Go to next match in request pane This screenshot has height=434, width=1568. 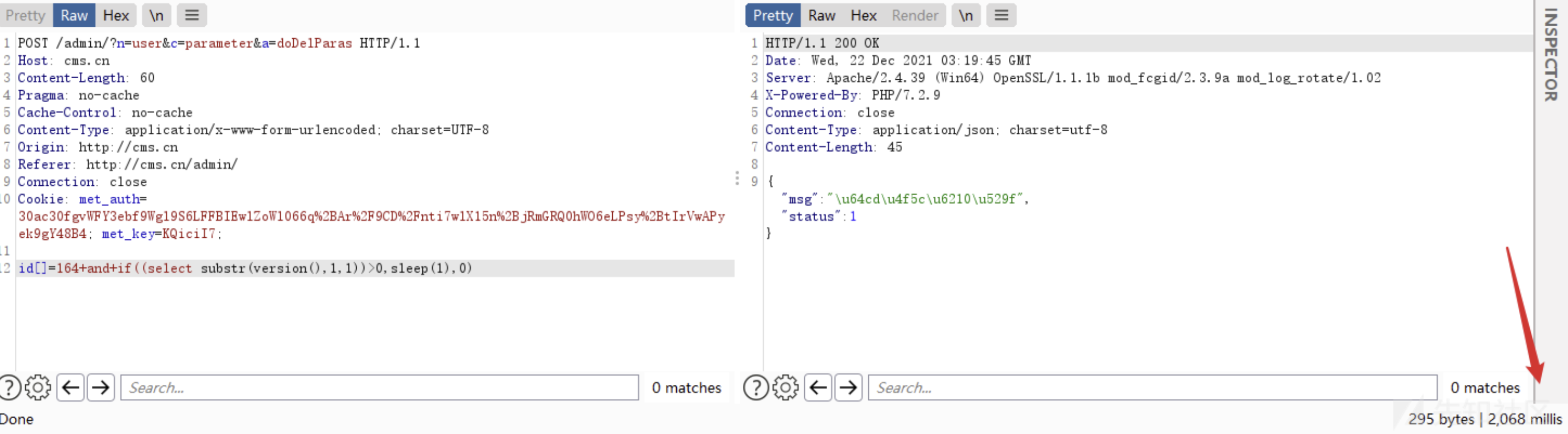tap(101, 387)
